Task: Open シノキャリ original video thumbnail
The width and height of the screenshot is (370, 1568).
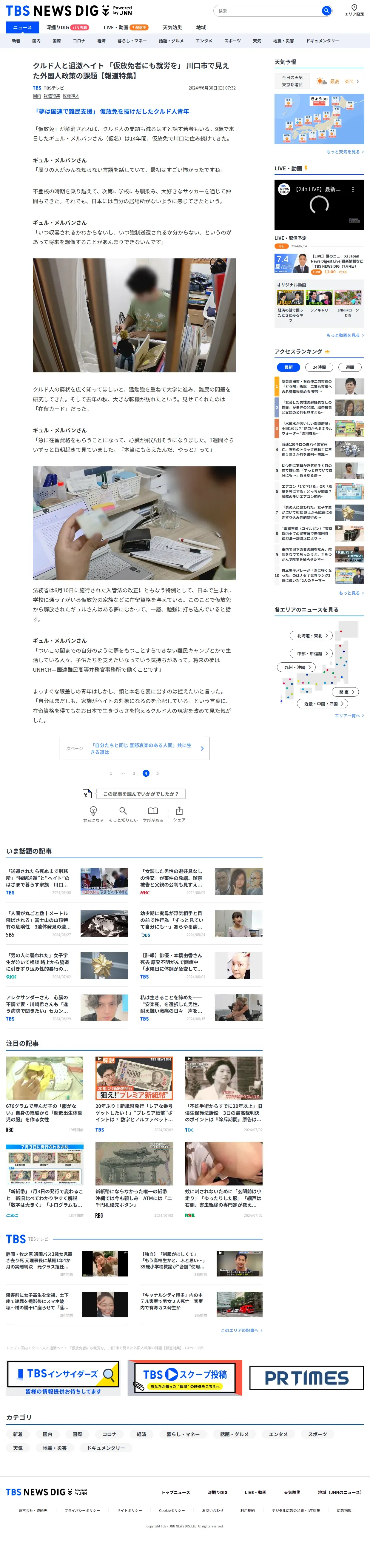Action: [x=319, y=298]
